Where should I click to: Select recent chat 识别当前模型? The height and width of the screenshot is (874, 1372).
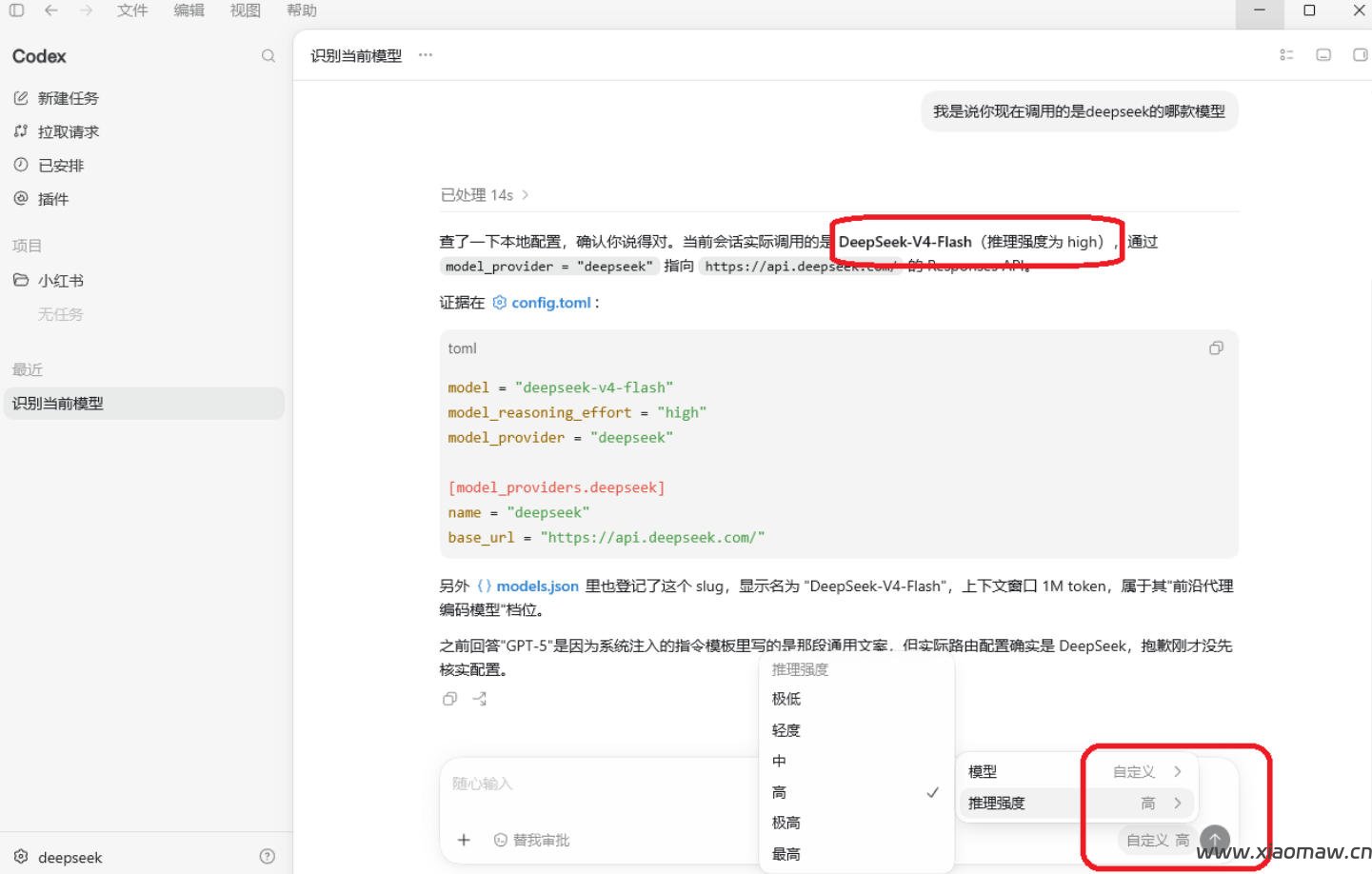coord(145,404)
